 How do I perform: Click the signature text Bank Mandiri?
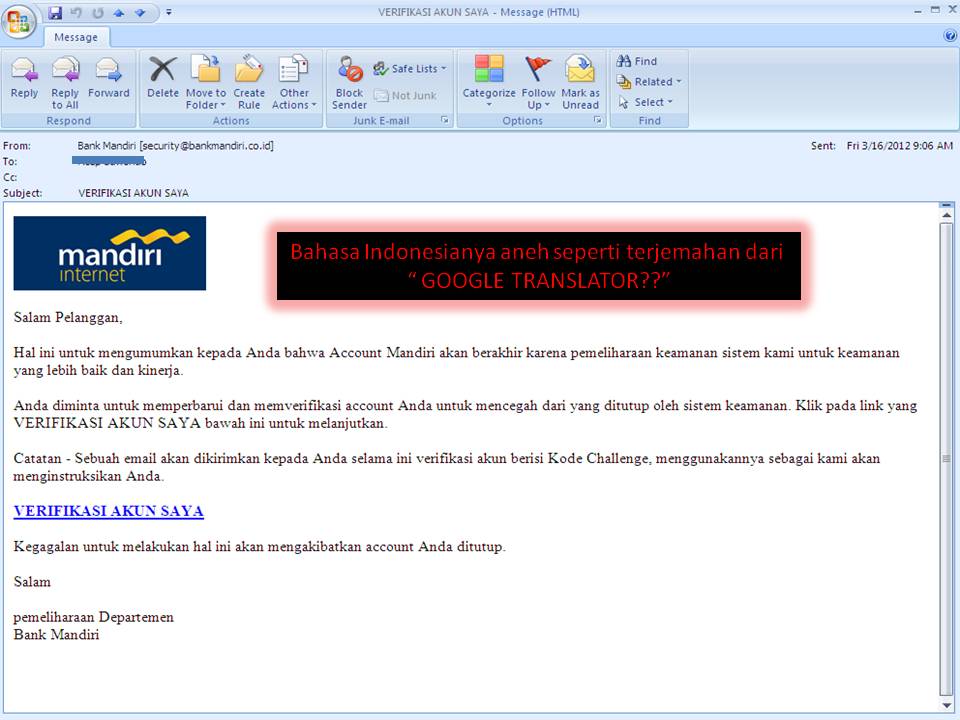(56, 635)
